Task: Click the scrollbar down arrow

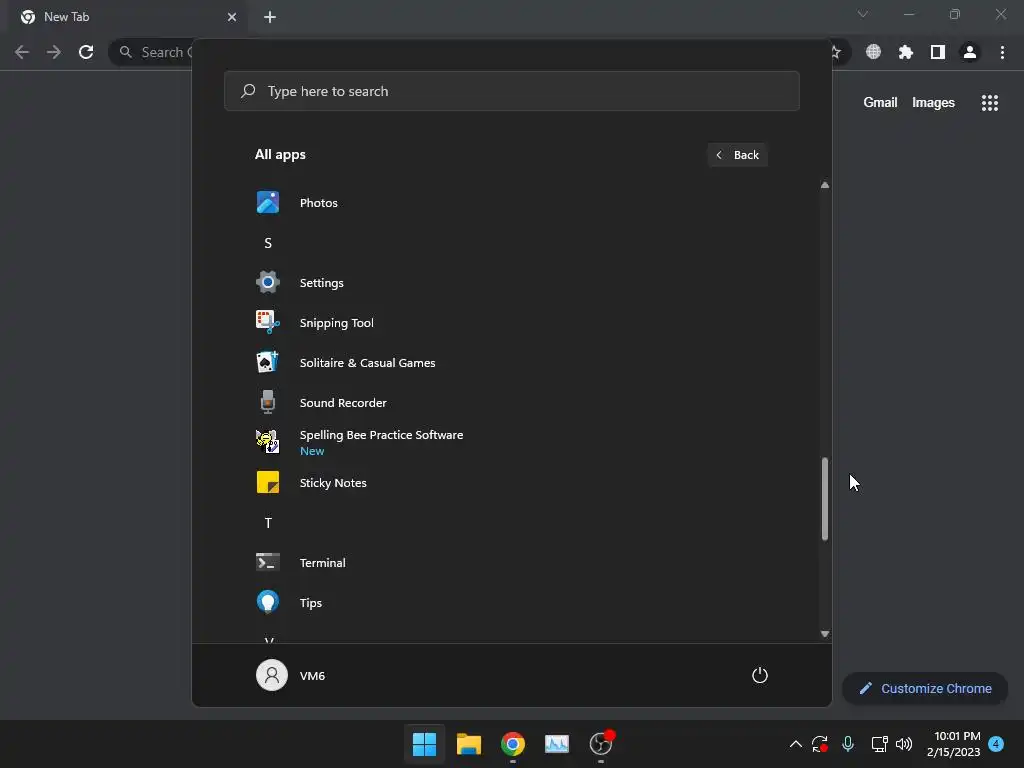Action: (825, 633)
